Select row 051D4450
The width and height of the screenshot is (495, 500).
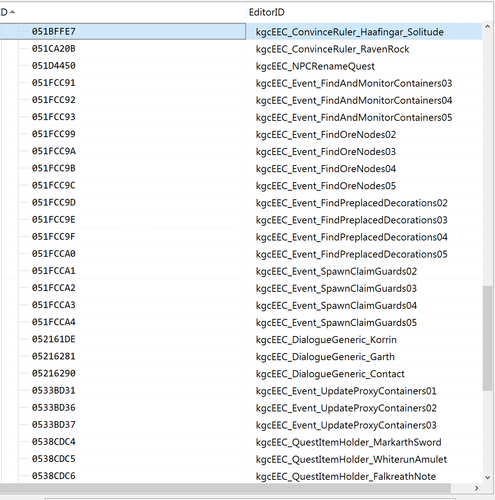tap(54, 66)
